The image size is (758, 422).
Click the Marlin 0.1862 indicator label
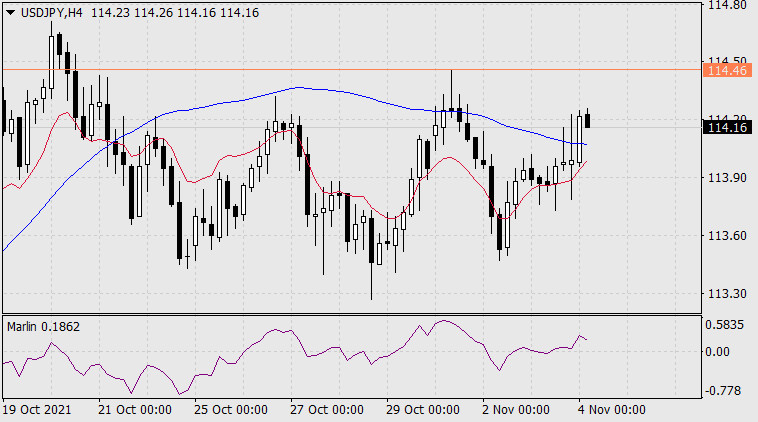[x=44, y=327]
